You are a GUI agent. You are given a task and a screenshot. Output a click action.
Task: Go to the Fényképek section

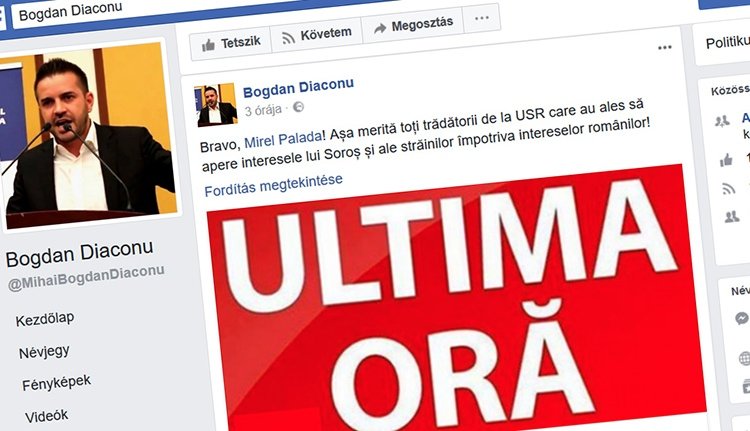pyautogui.click(x=56, y=383)
